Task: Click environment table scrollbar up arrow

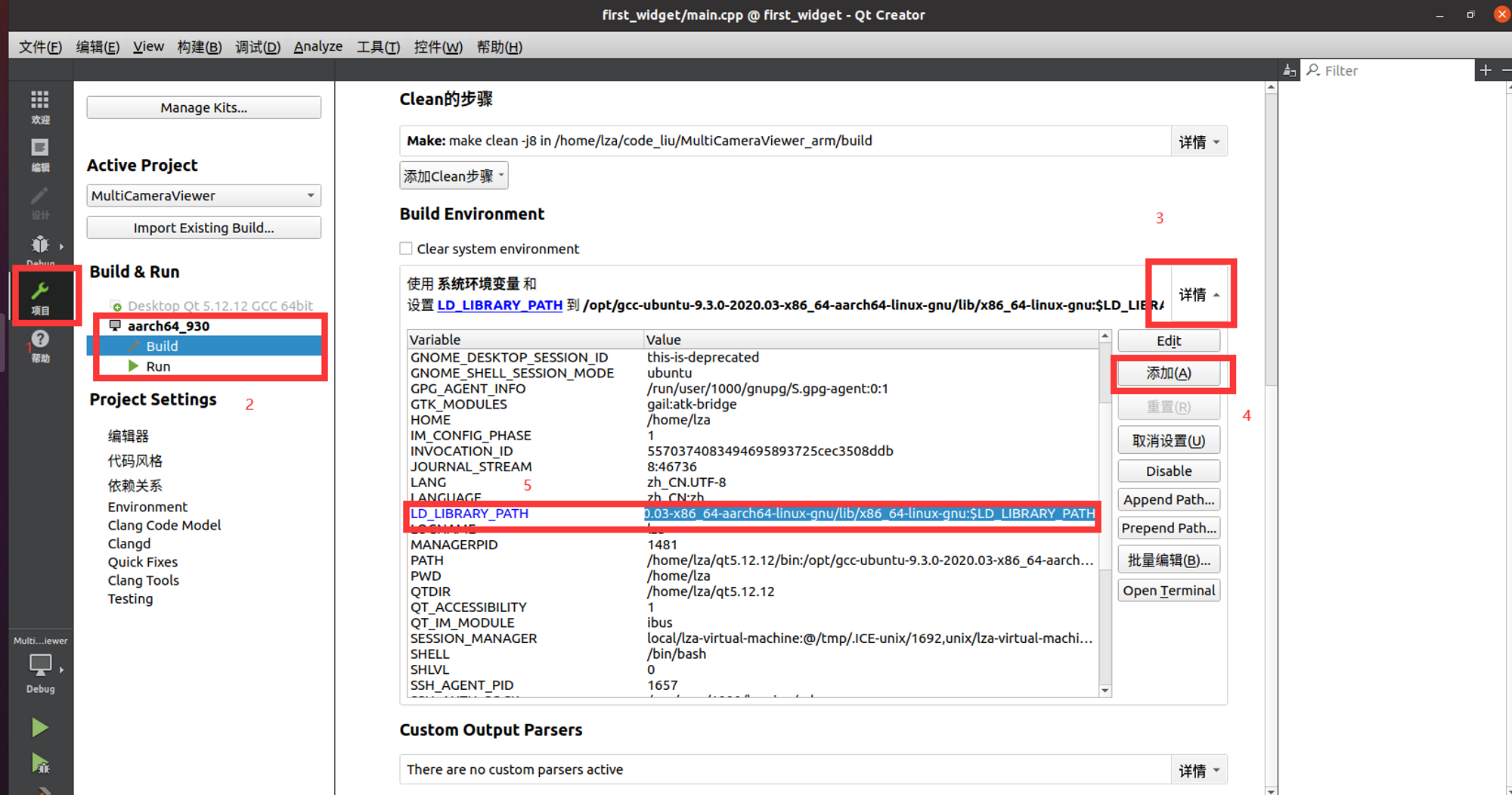Action: pyautogui.click(x=1105, y=336)
